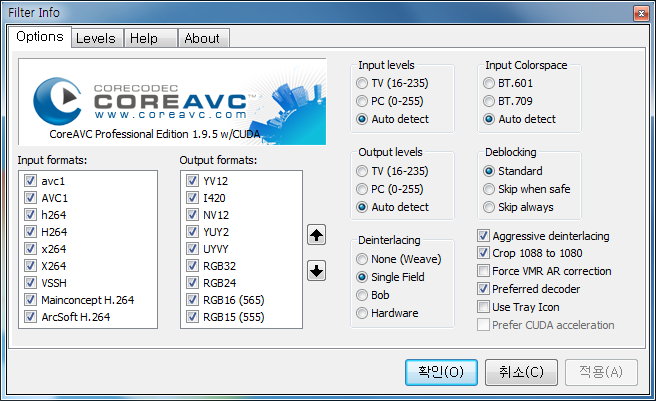This screenshot has width=656, height=401.
Task: Enable Use Tray Icon
Action: coord(483,307)
